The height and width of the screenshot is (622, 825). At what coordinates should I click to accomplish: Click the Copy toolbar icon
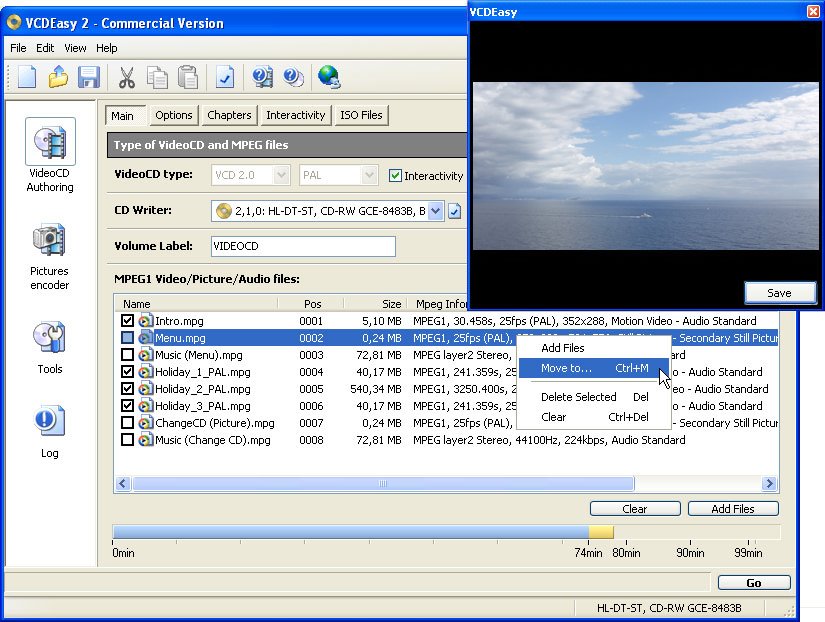[157, 77]
